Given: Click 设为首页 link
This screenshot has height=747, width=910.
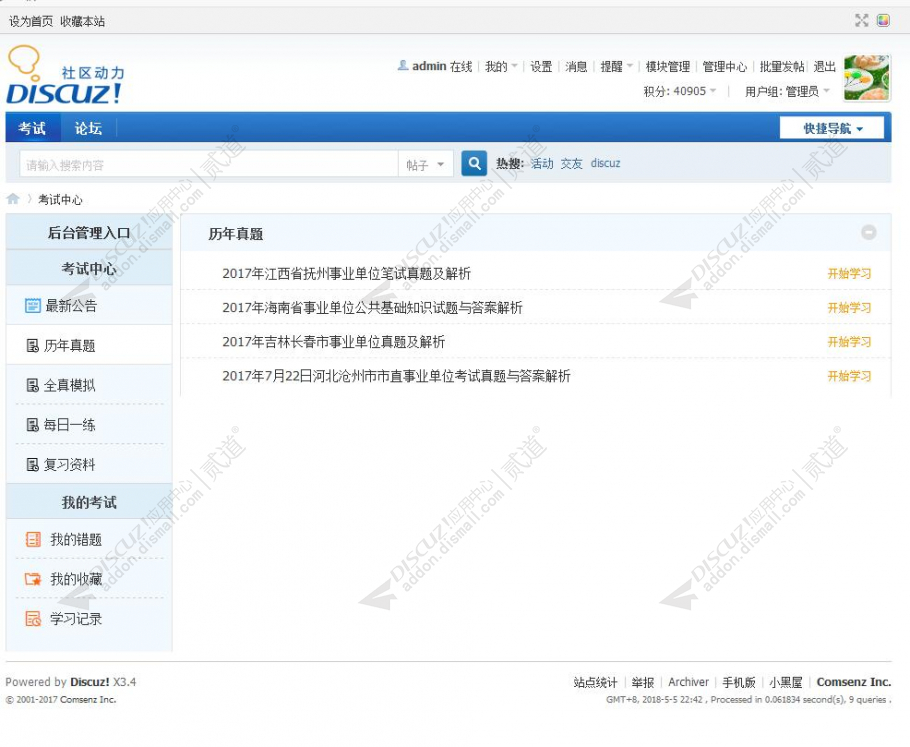Looking at the screenshot, I should [x=31, y=21].
